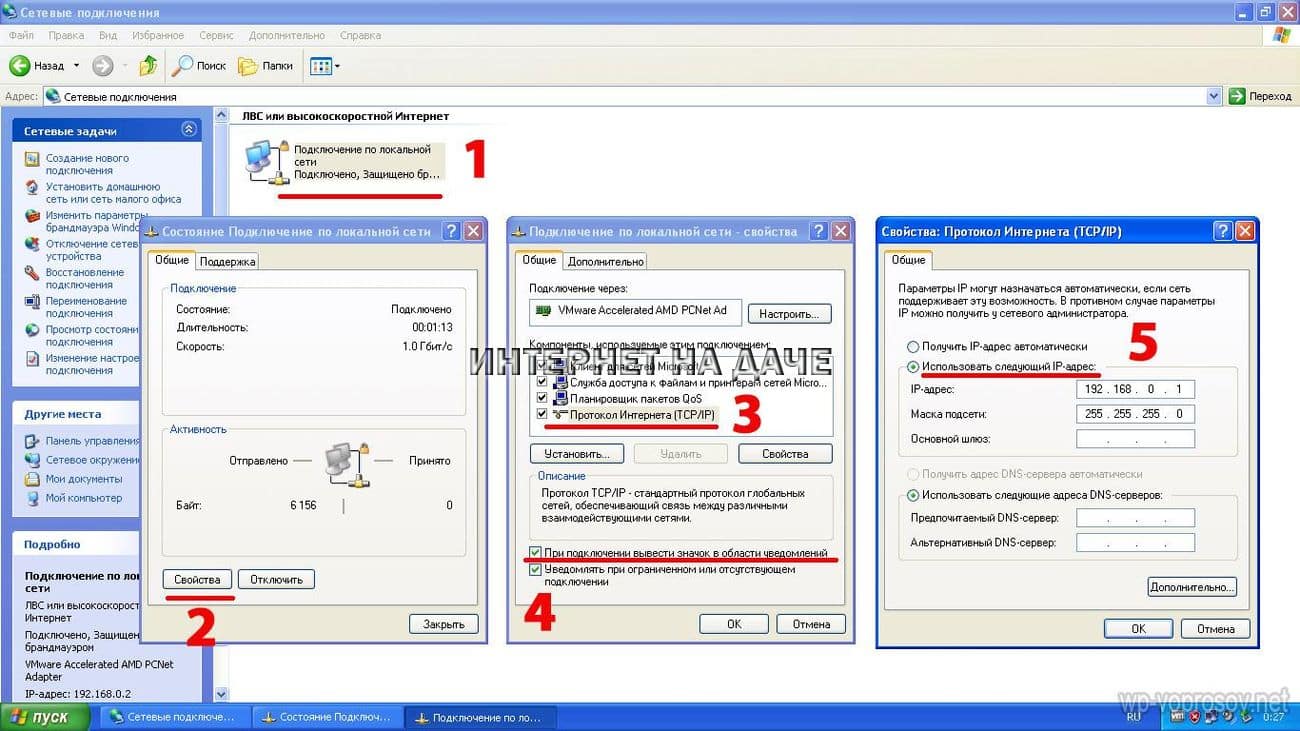Image resolution: width=1300 pixels, height=731 pixels.
Task: Click the Пуск Start button
Action: point(42,717)
